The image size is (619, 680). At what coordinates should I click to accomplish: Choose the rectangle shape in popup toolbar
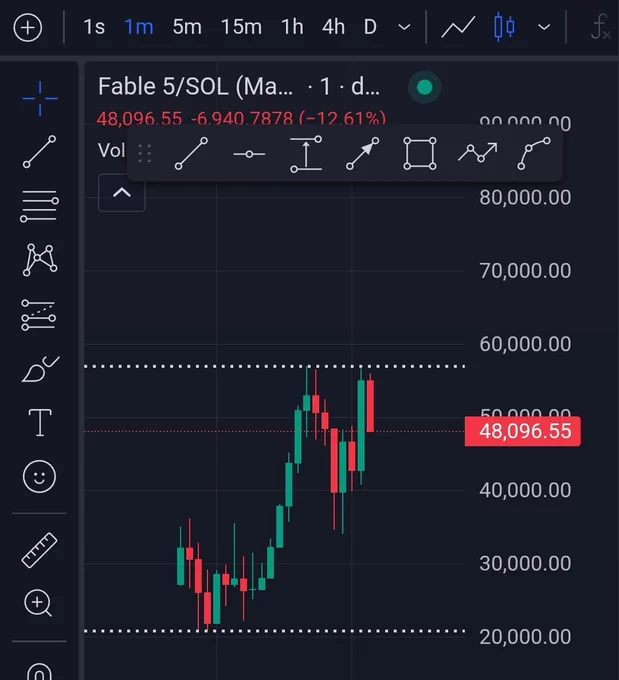pyautogui.click(x=419, y=154)
